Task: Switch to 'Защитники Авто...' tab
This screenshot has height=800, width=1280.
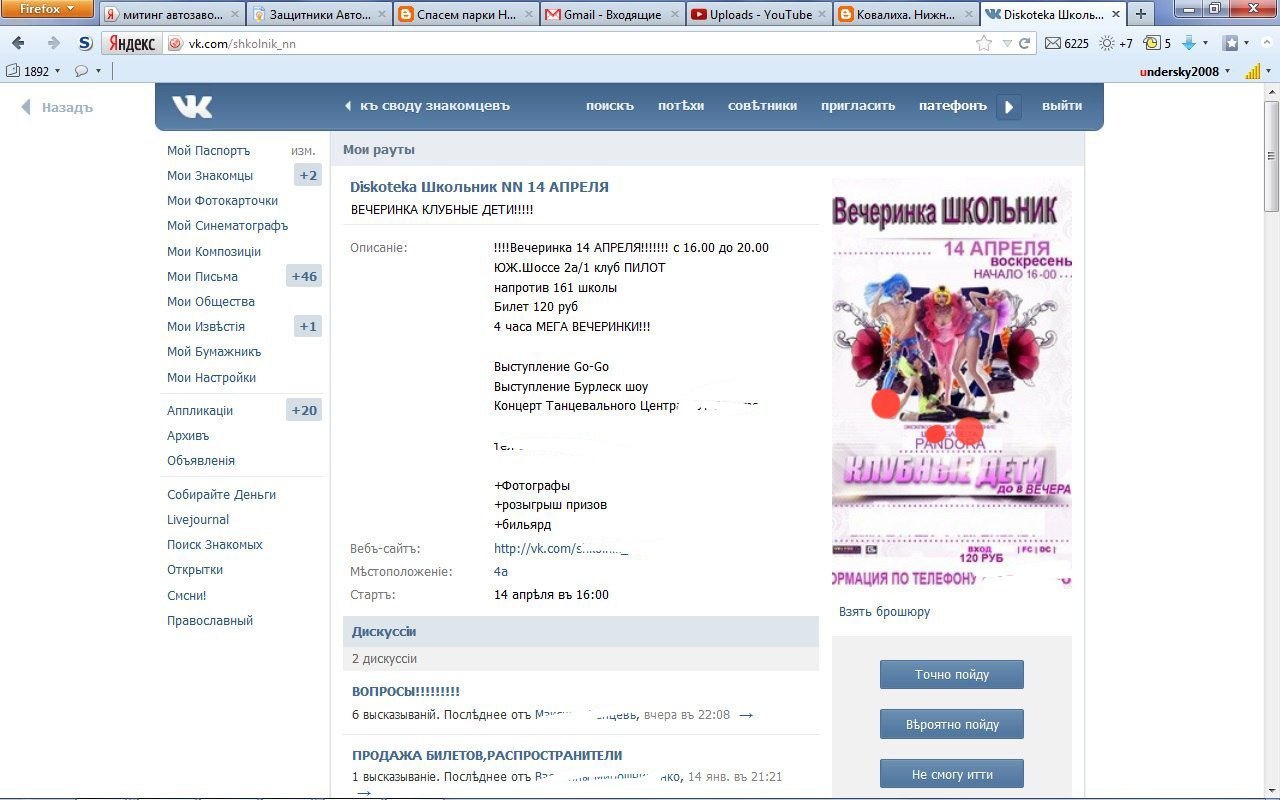Action: [319, 14]
